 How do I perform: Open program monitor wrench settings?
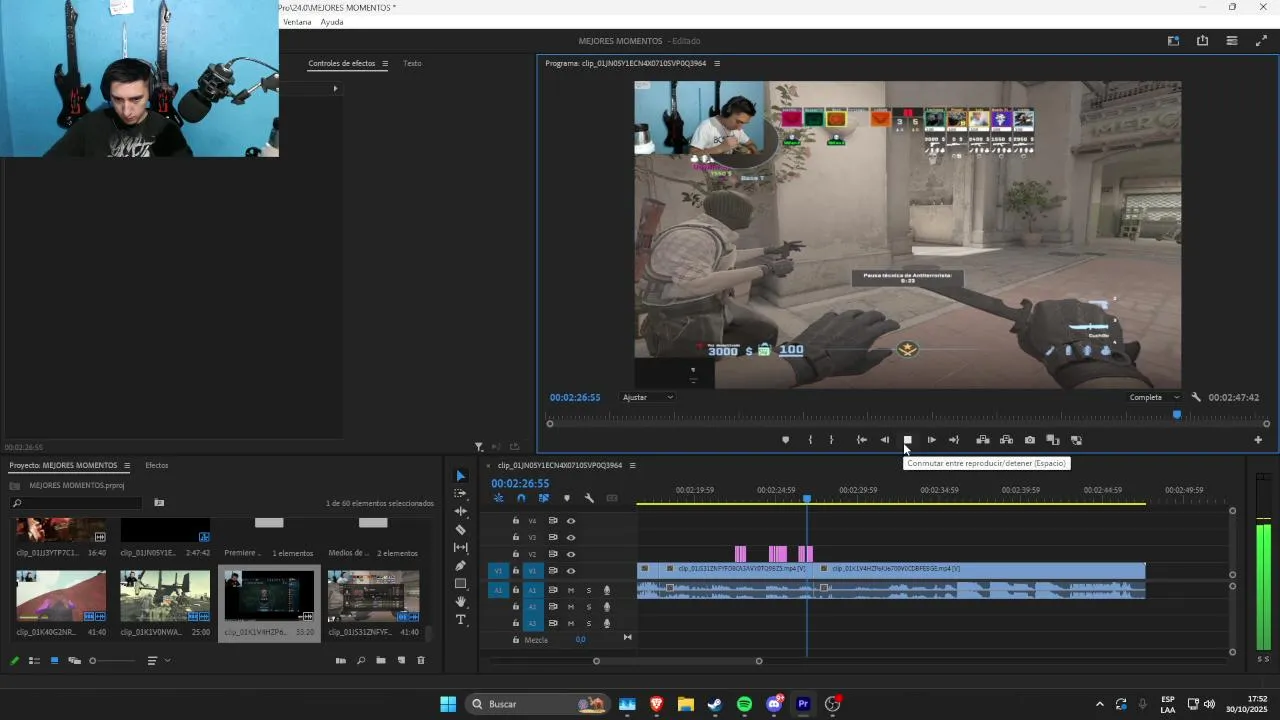(x=1196, y=397)
